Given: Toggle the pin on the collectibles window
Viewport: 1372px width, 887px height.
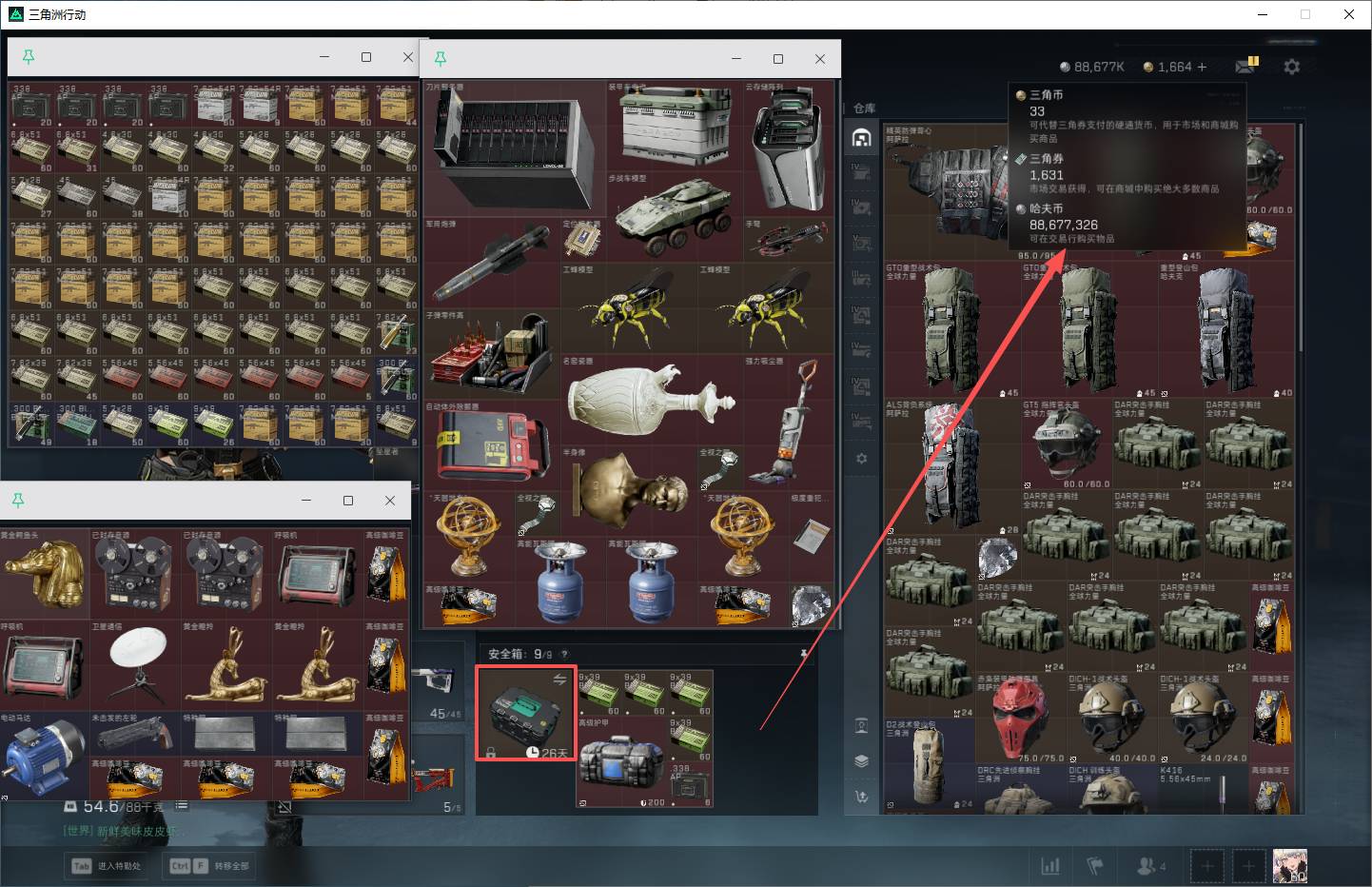Looking at the screenshot, I should [x=441, y=58].
